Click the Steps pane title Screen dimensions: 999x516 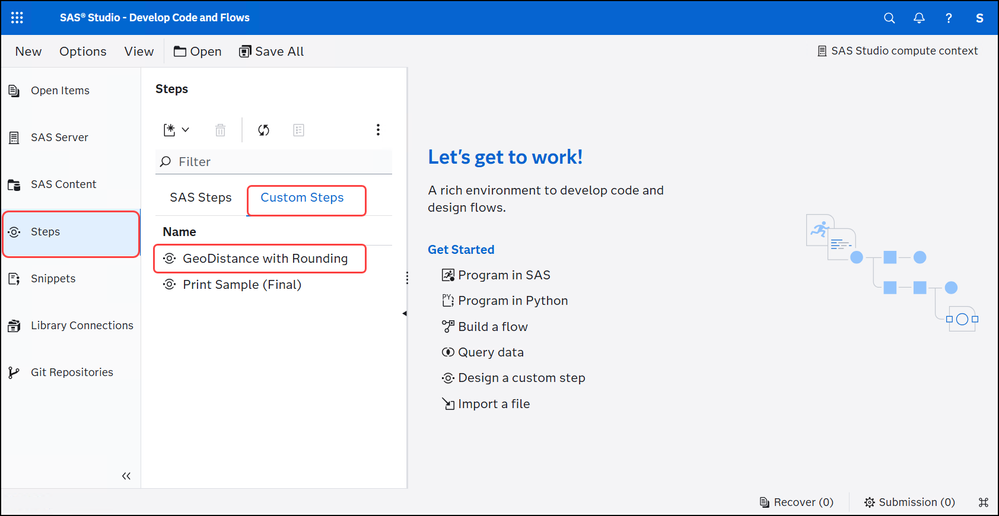tap(172, 89)
